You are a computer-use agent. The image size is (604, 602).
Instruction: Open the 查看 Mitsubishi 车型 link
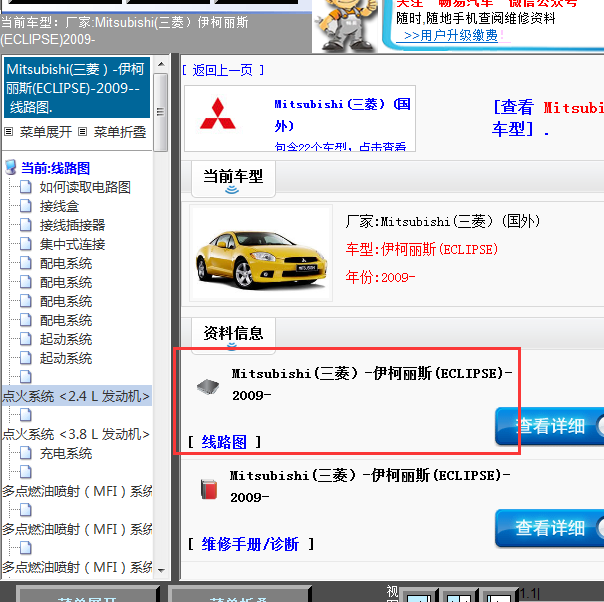tap(548, 118)
